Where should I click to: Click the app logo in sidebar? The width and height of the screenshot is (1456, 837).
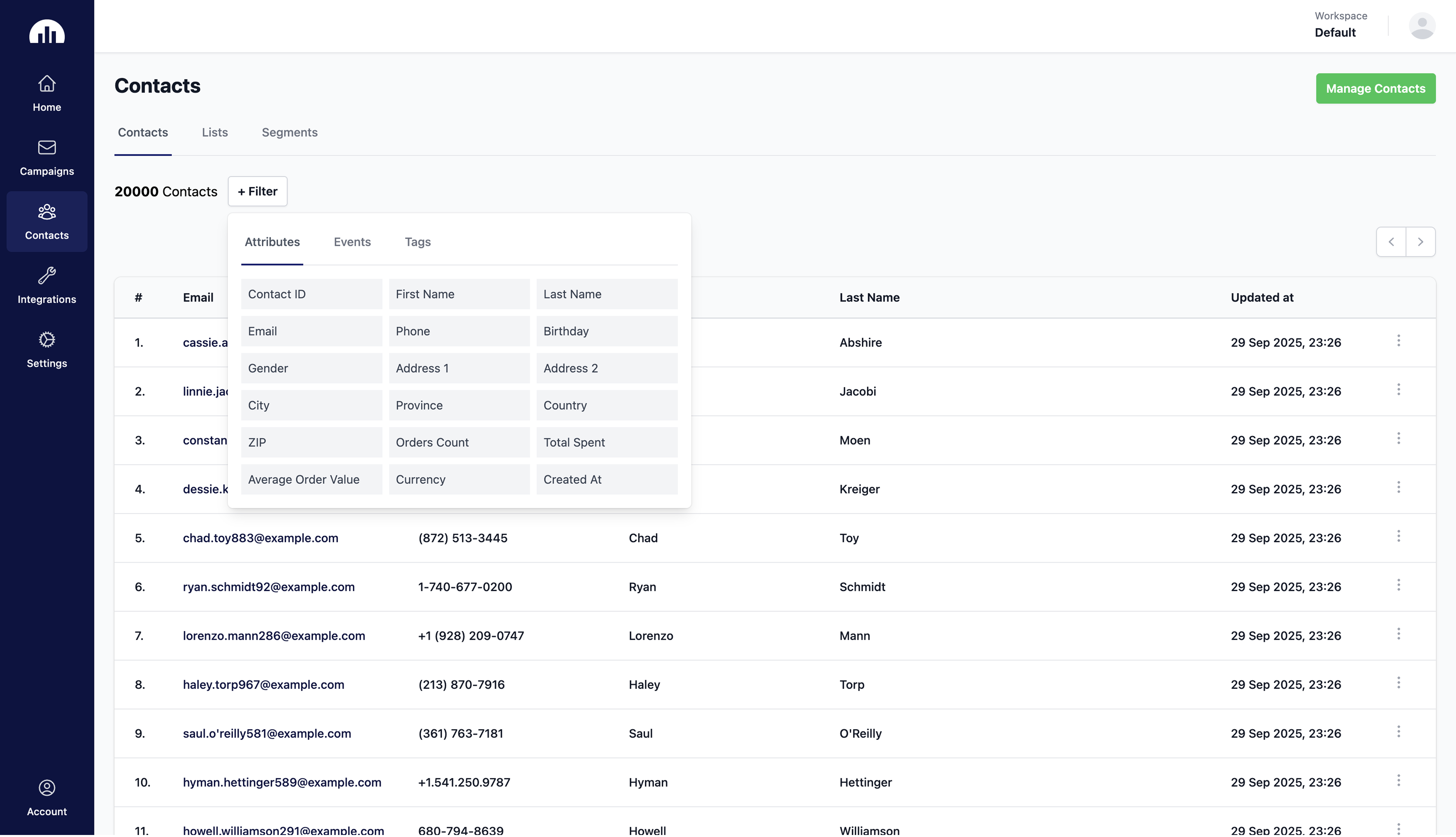point(47,32)
